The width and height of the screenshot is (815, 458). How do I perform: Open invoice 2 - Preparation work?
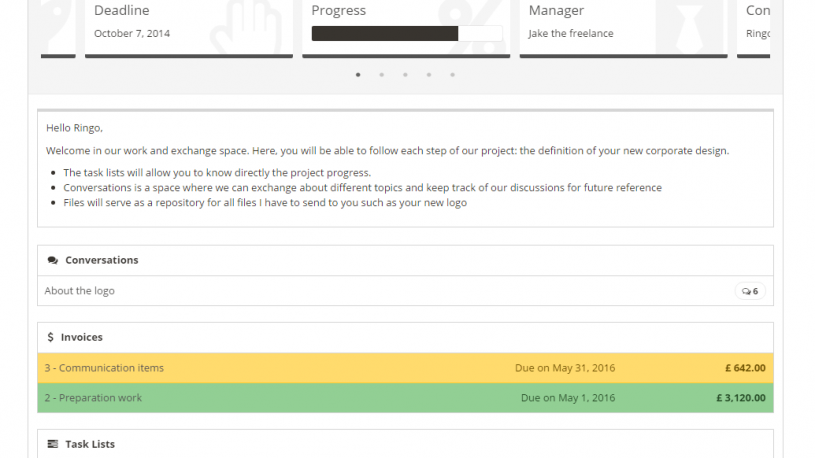coord(93,398)
